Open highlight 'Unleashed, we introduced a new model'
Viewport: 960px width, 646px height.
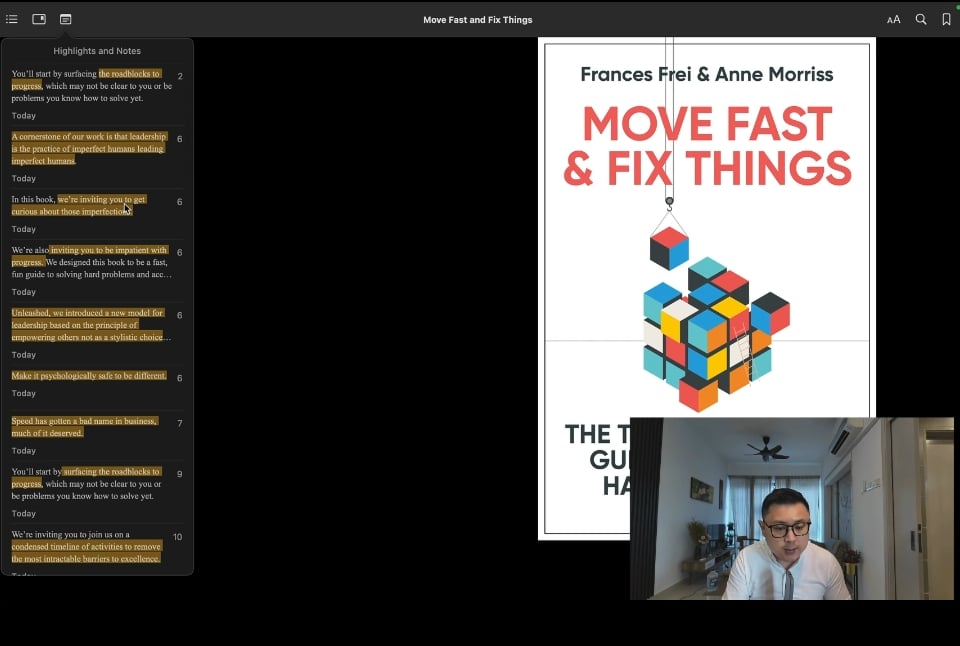coord(97,332)
